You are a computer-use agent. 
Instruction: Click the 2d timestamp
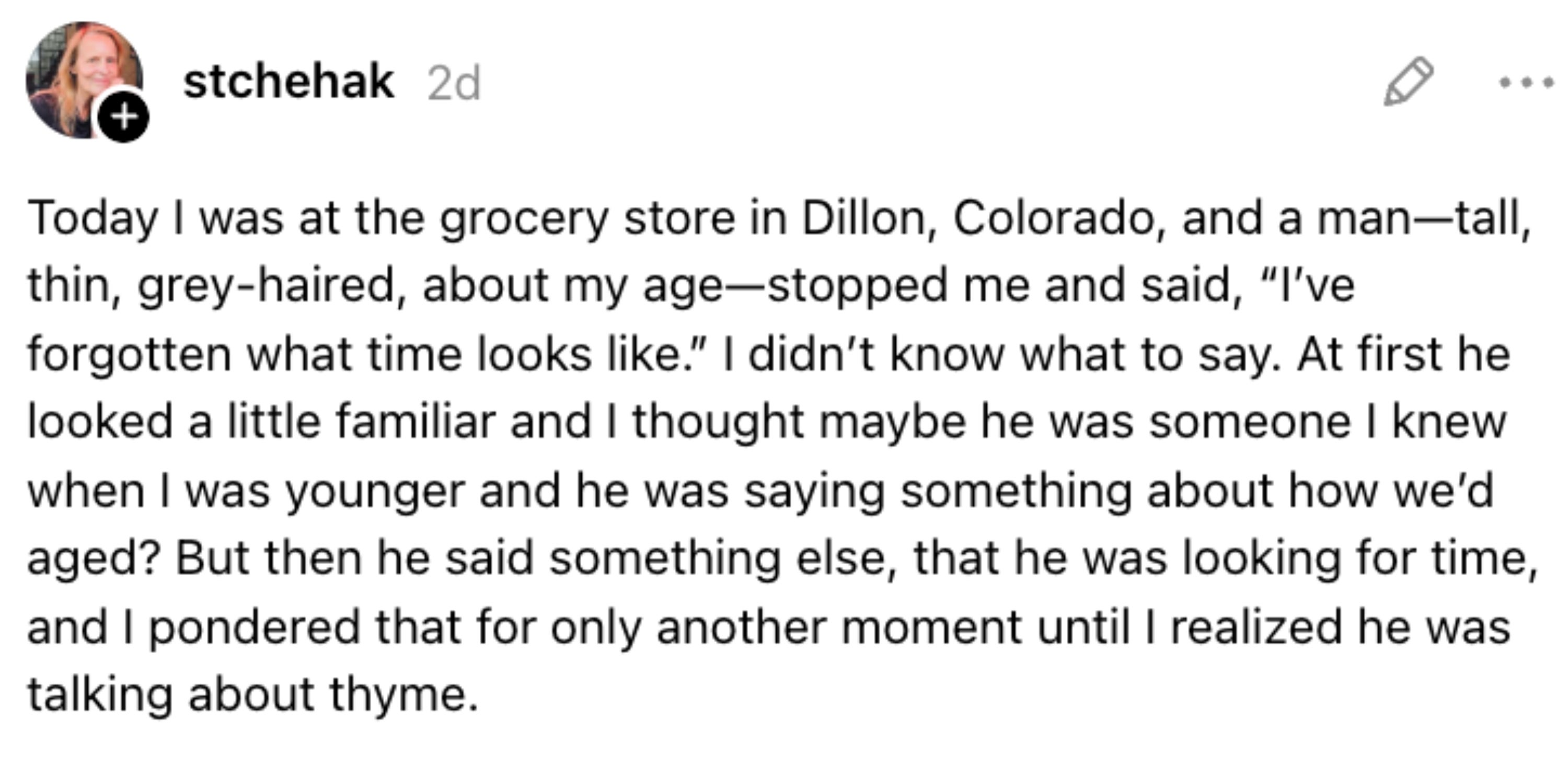[x=454, y=84]
